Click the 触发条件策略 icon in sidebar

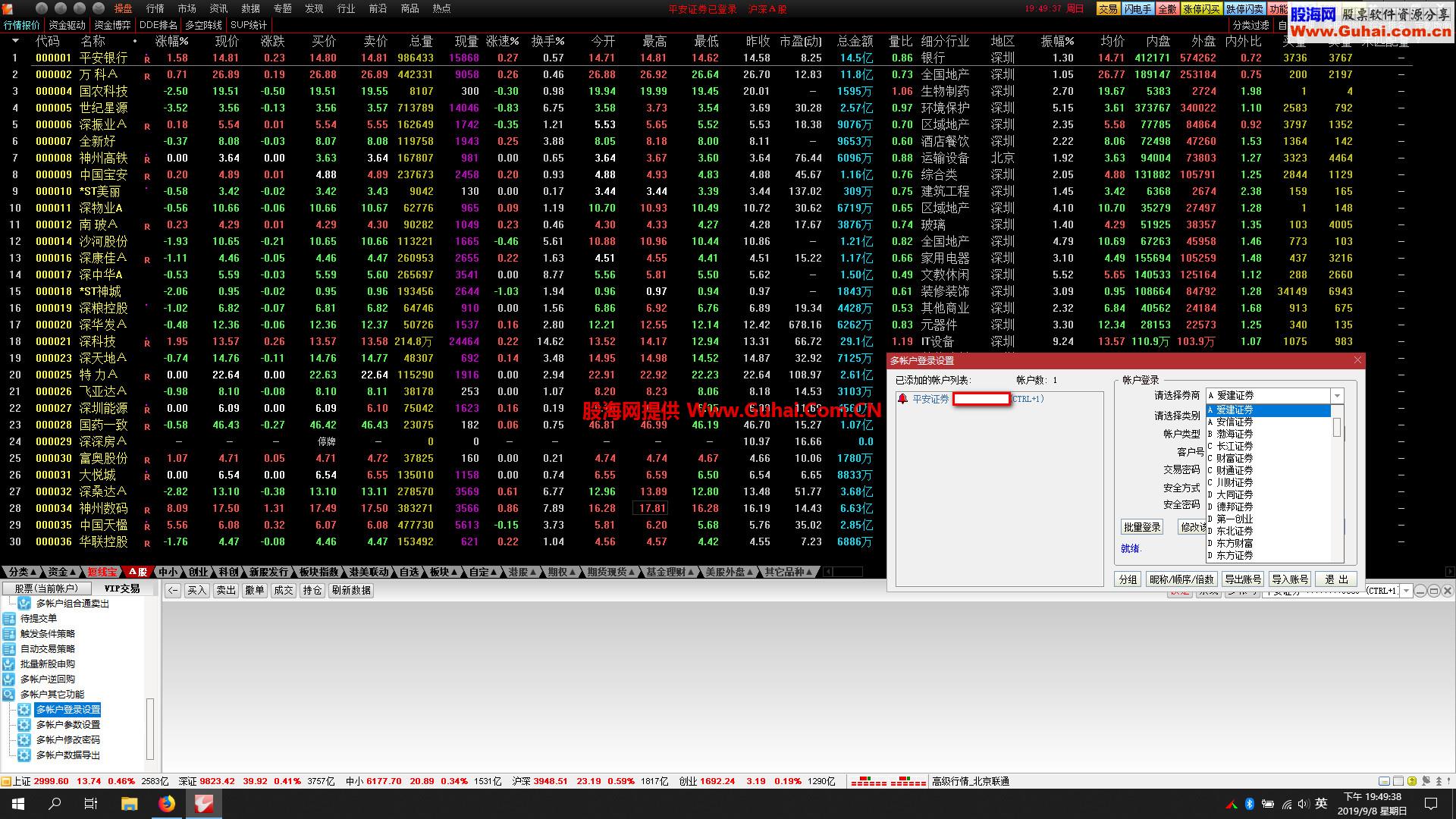coord(9,634)
